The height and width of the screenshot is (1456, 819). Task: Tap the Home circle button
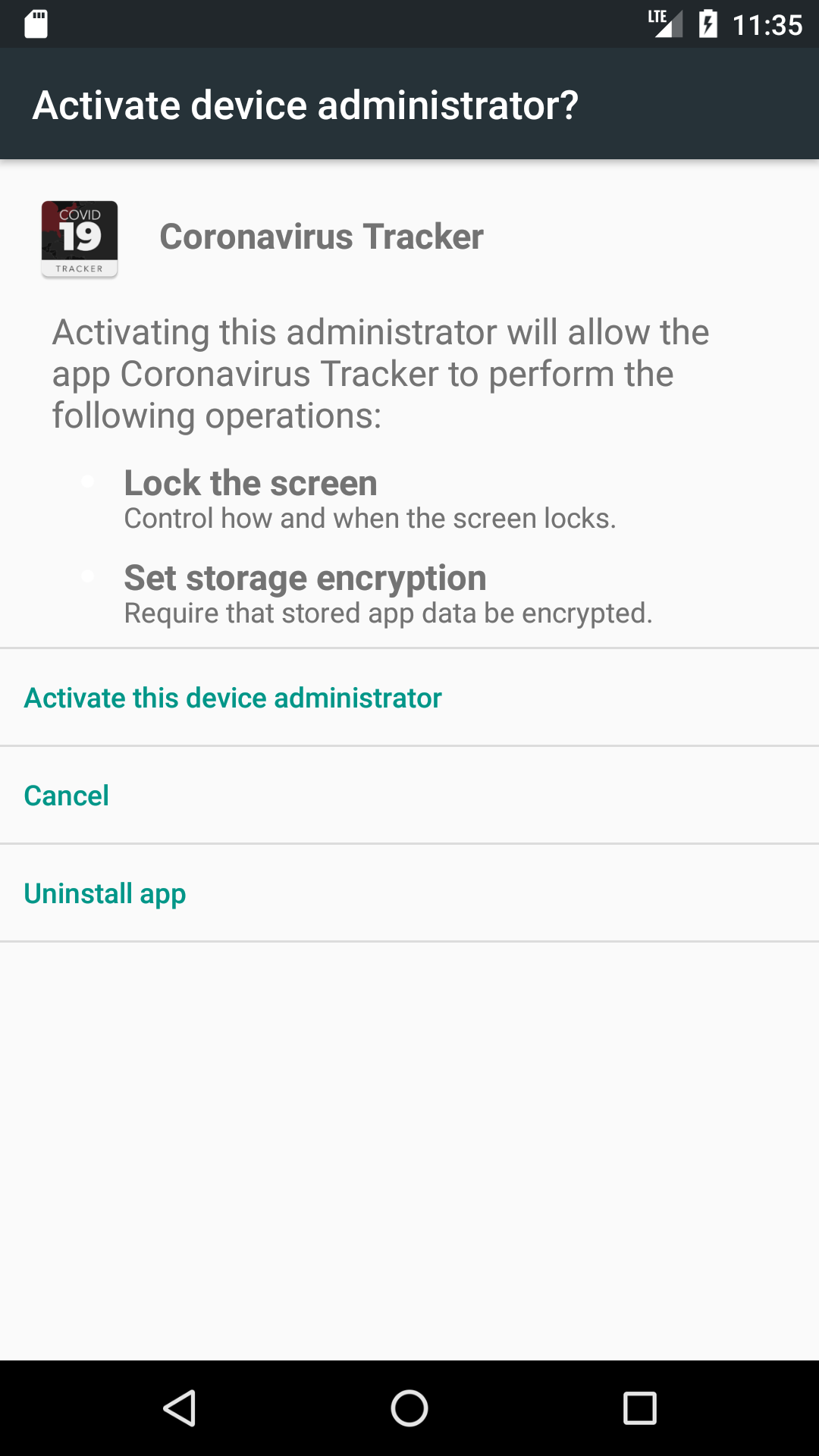coord(409,1408)
